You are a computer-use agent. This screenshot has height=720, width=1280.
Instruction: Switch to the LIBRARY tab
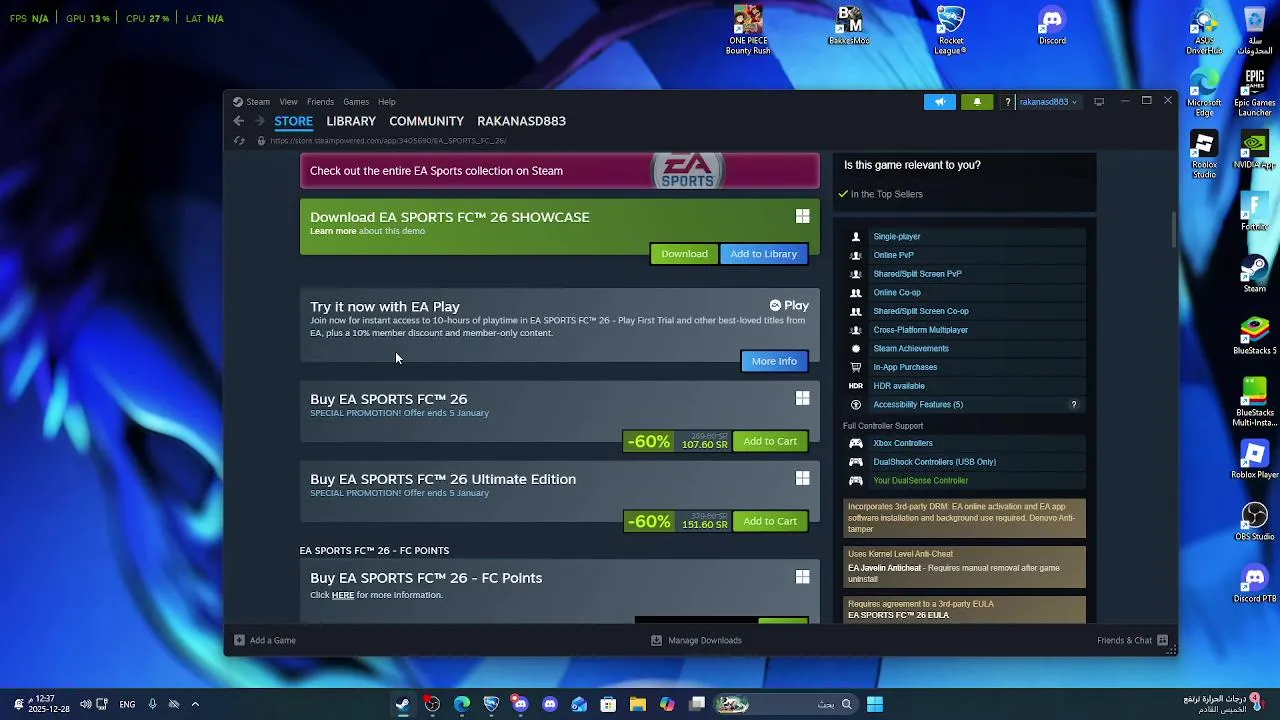[351, 121]
